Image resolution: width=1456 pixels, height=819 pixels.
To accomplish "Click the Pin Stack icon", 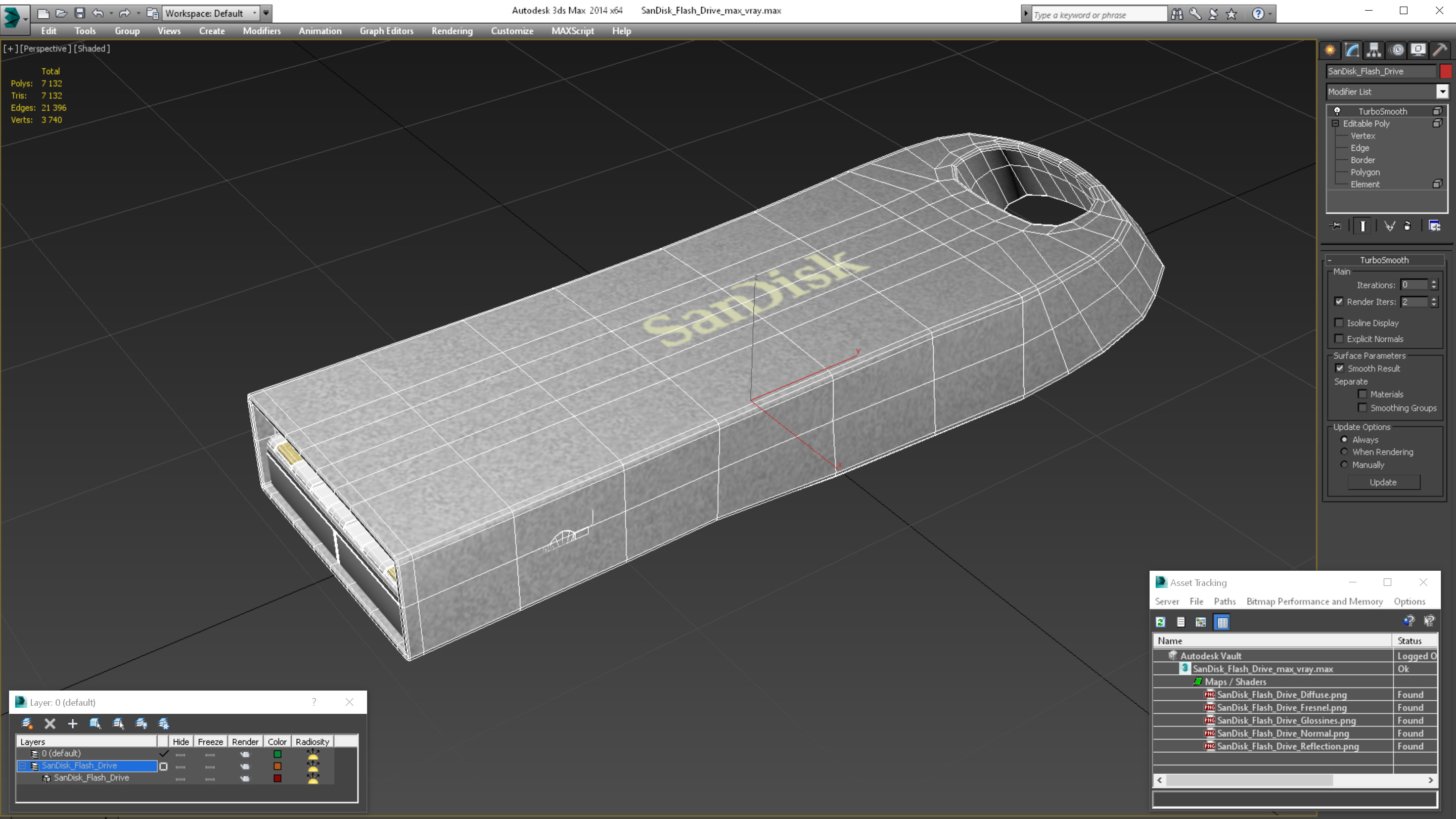I will [x=1336, y=226].
